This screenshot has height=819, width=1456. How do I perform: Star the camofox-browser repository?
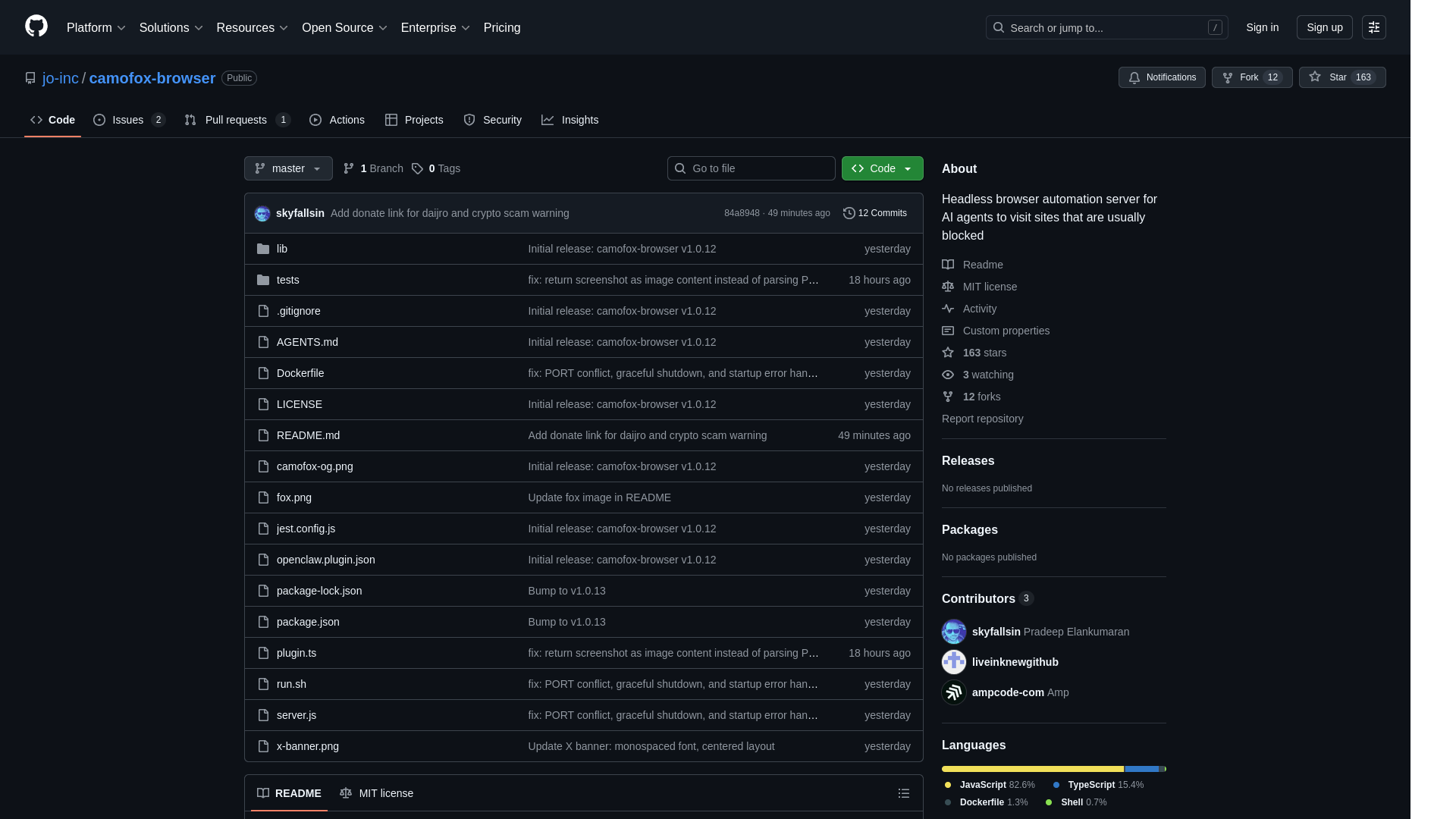(x=1341, y=77)
